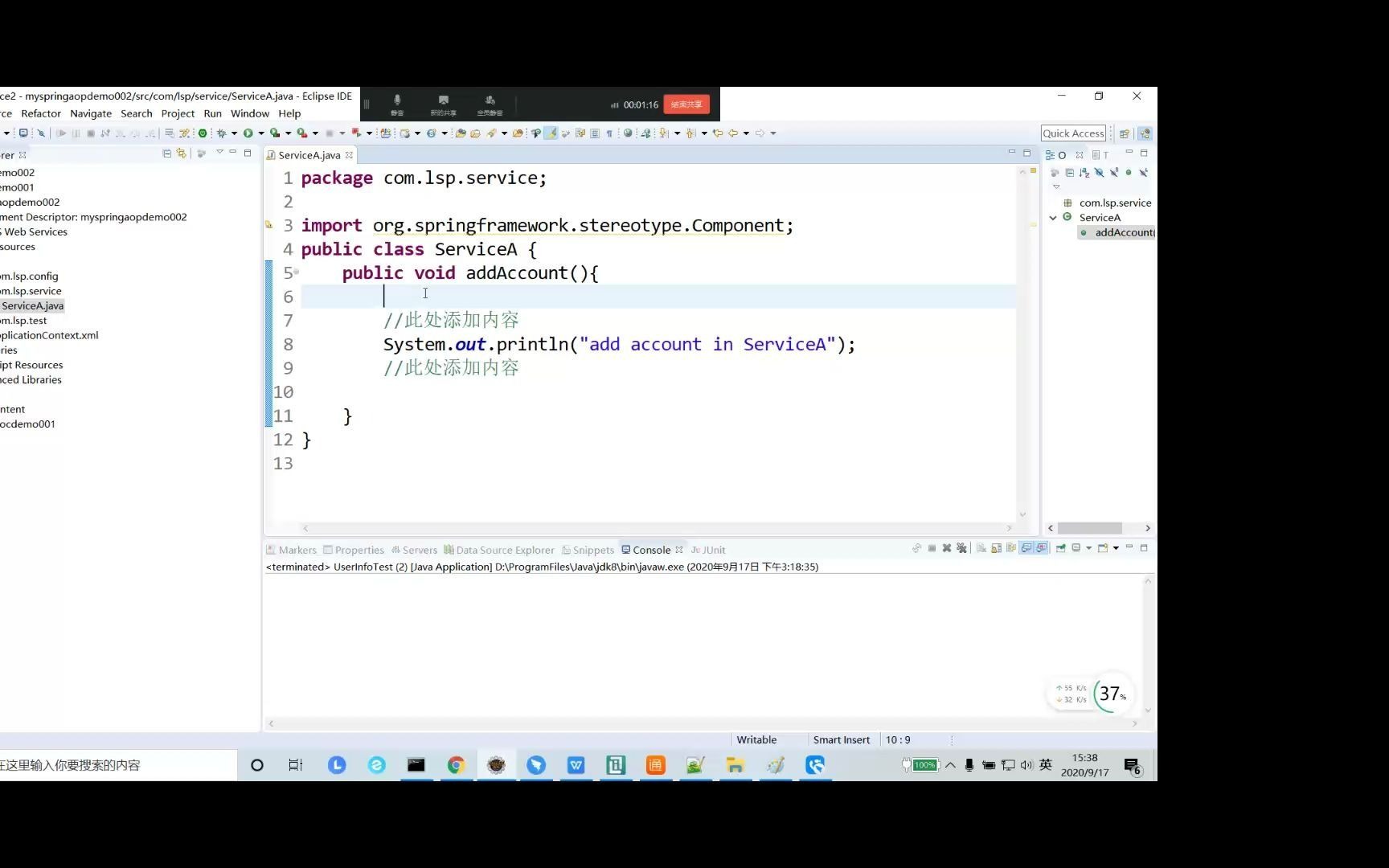
Task: Open the Refactor menu
Action: tap(41, 114)
